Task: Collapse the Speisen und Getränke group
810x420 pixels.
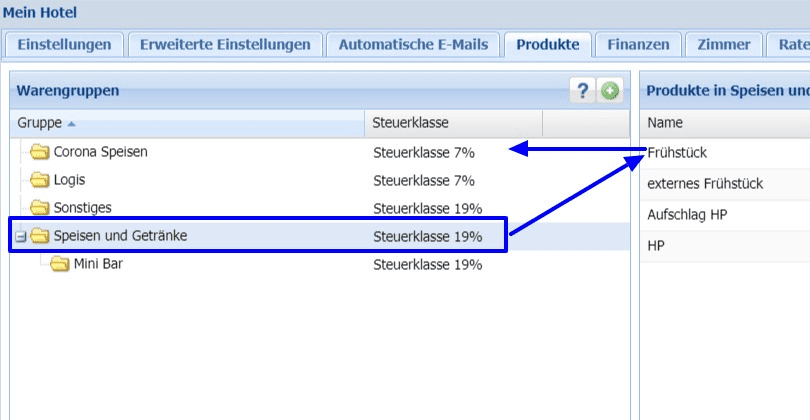Action: (x=19, y=237)
